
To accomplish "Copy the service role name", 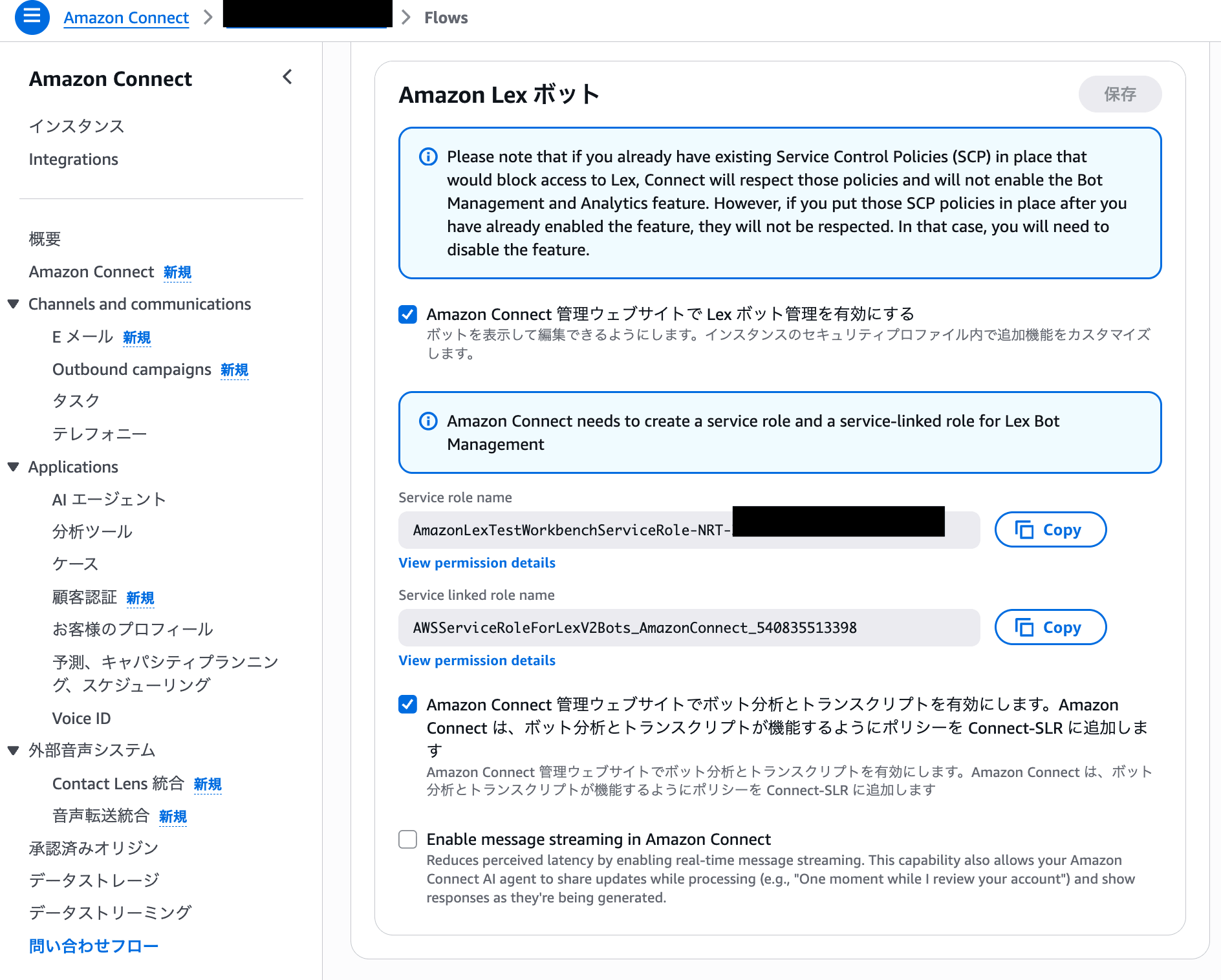I will click(x=1050, y=529).
